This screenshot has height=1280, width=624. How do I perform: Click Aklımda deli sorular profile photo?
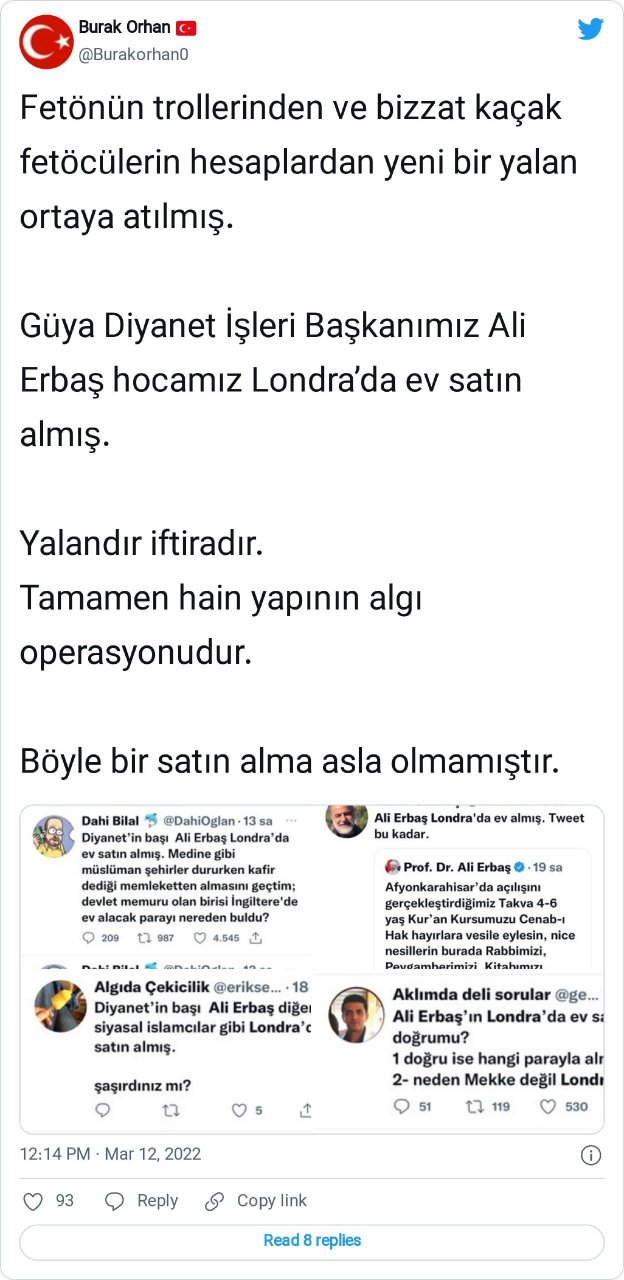pyautogui.click(x=356, y=1015)
